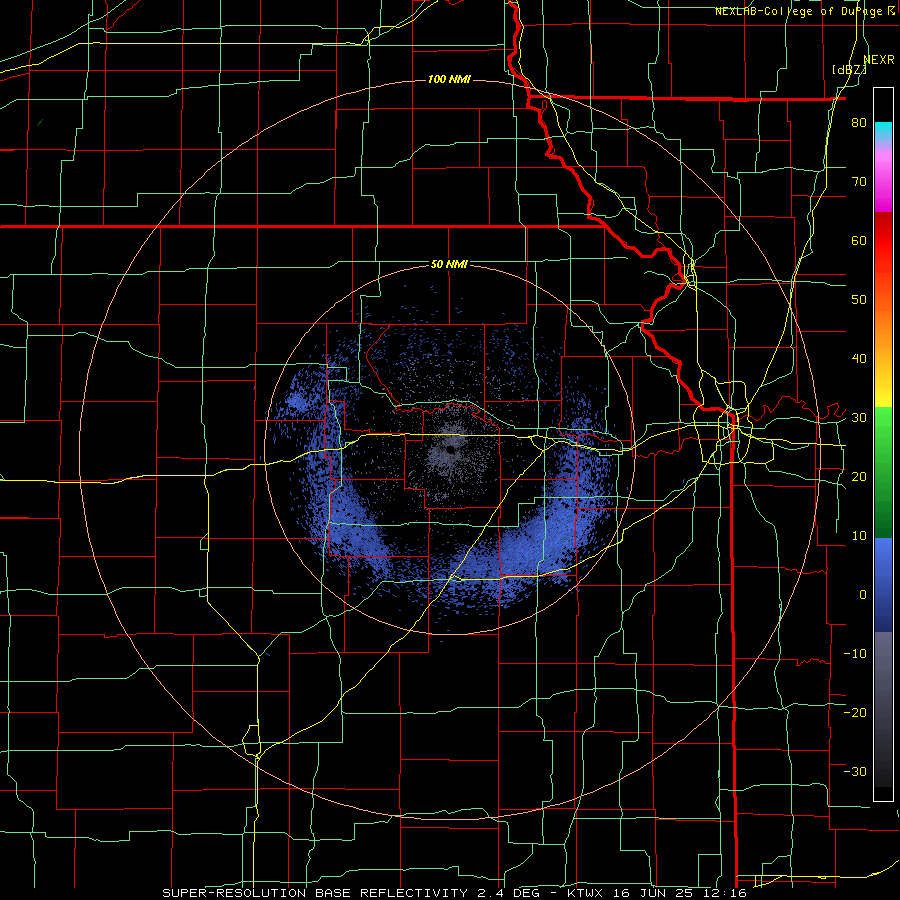This screenshot has height=900, width=900.
Task: Click the 50 dBZ value on the scale
Action: [x=859, y=300]
